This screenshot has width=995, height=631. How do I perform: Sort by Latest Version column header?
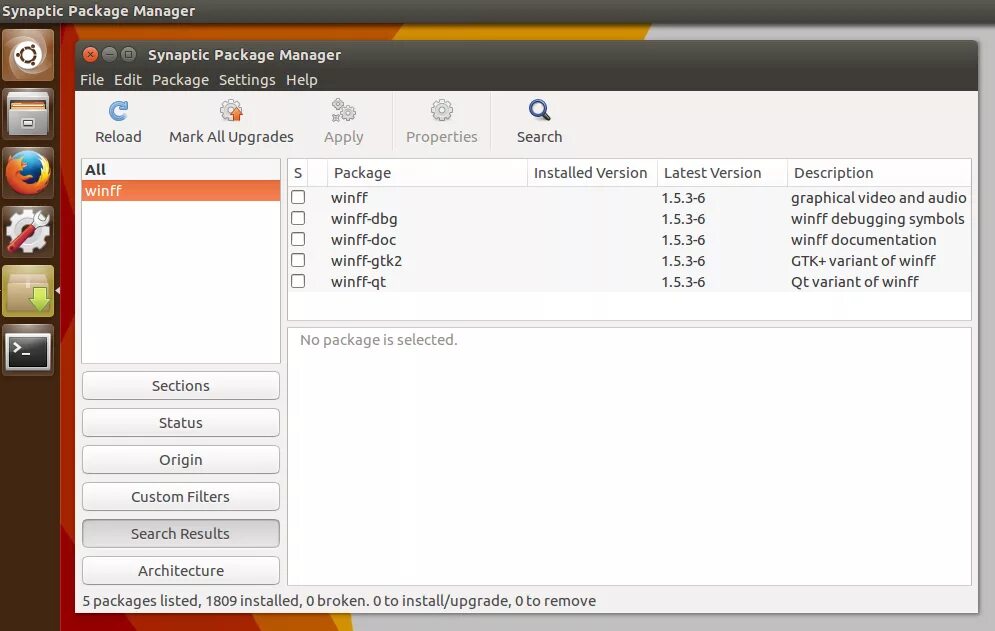pos(722,173)
